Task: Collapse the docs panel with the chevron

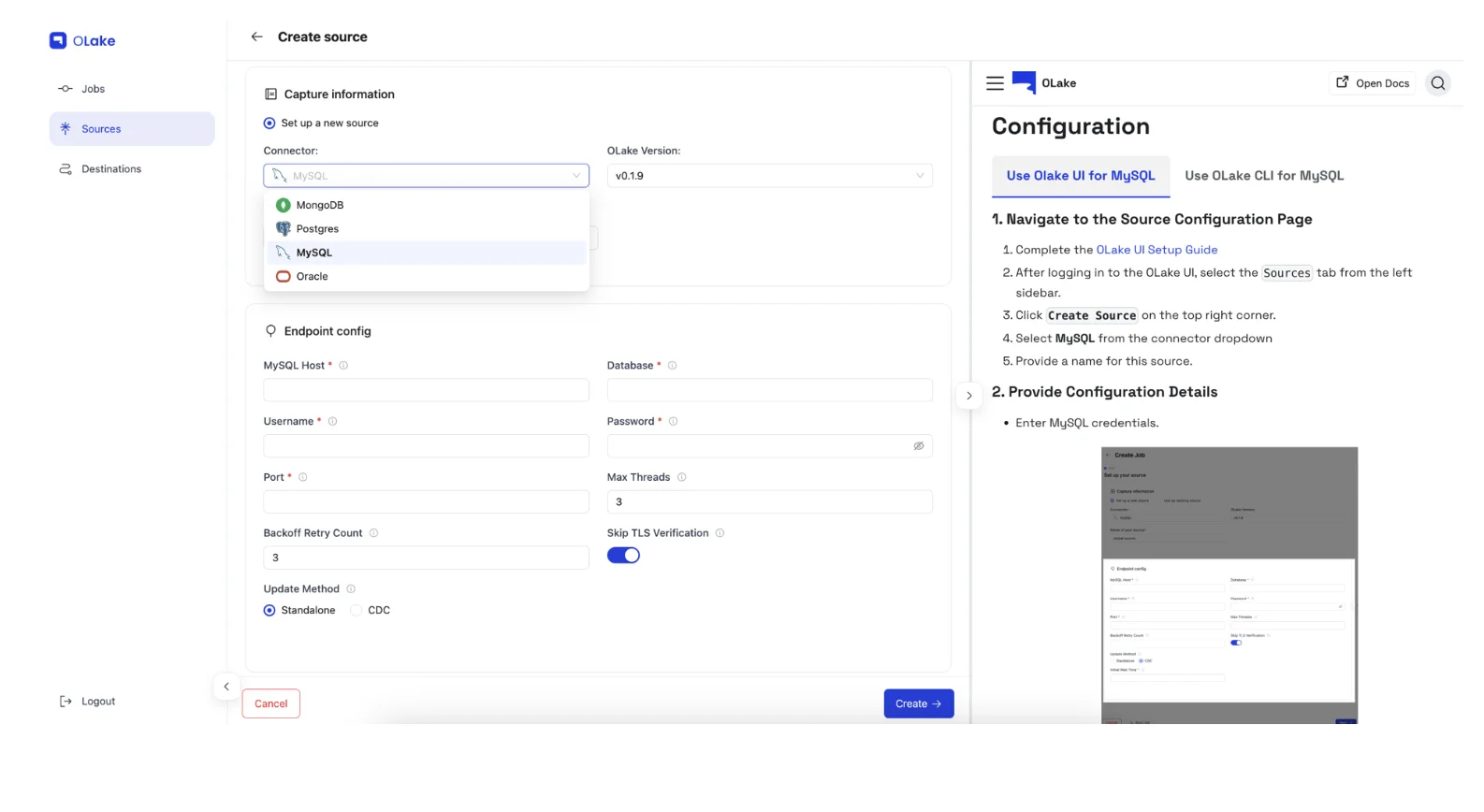Action: (x=968, y=396)
